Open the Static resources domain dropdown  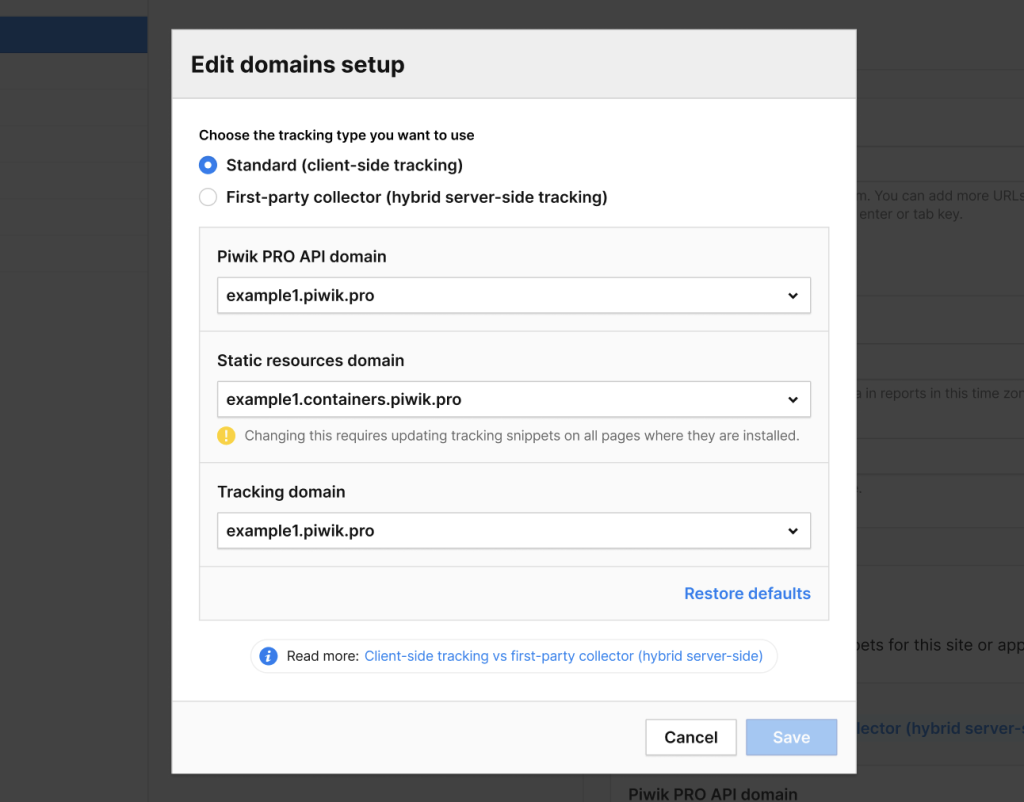click(x=513, y=399)
